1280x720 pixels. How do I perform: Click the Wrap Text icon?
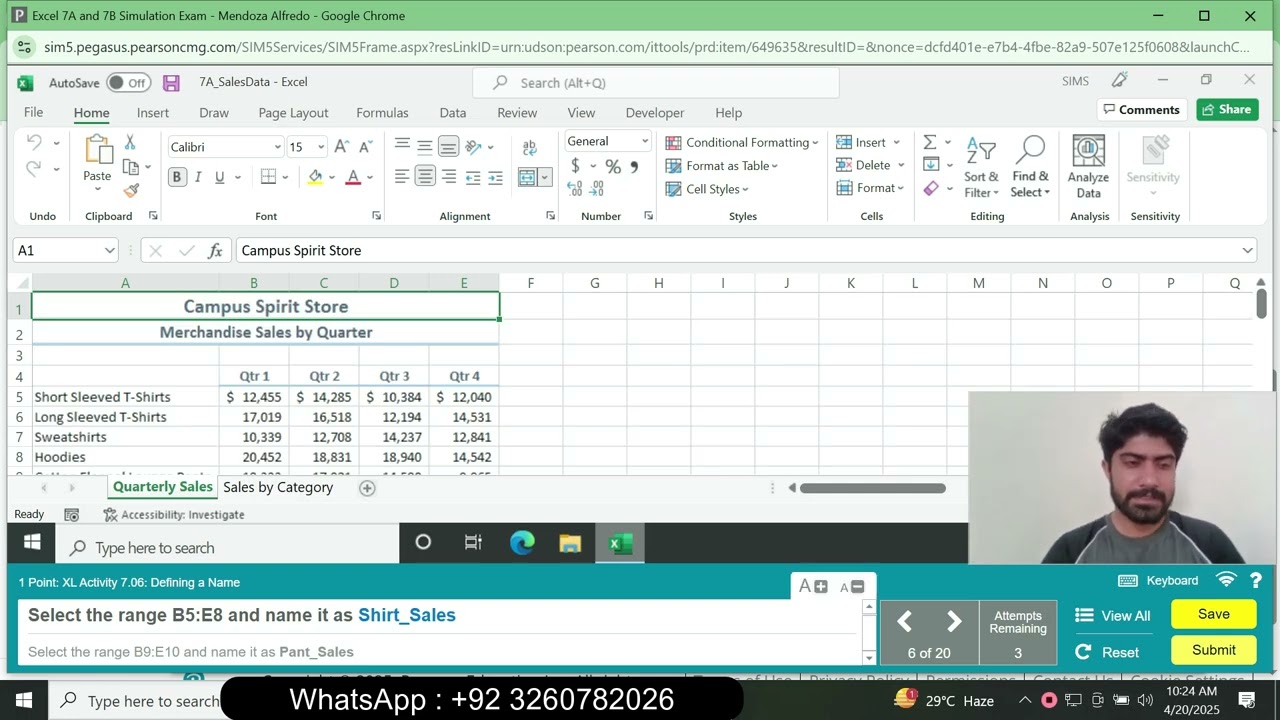529,148
